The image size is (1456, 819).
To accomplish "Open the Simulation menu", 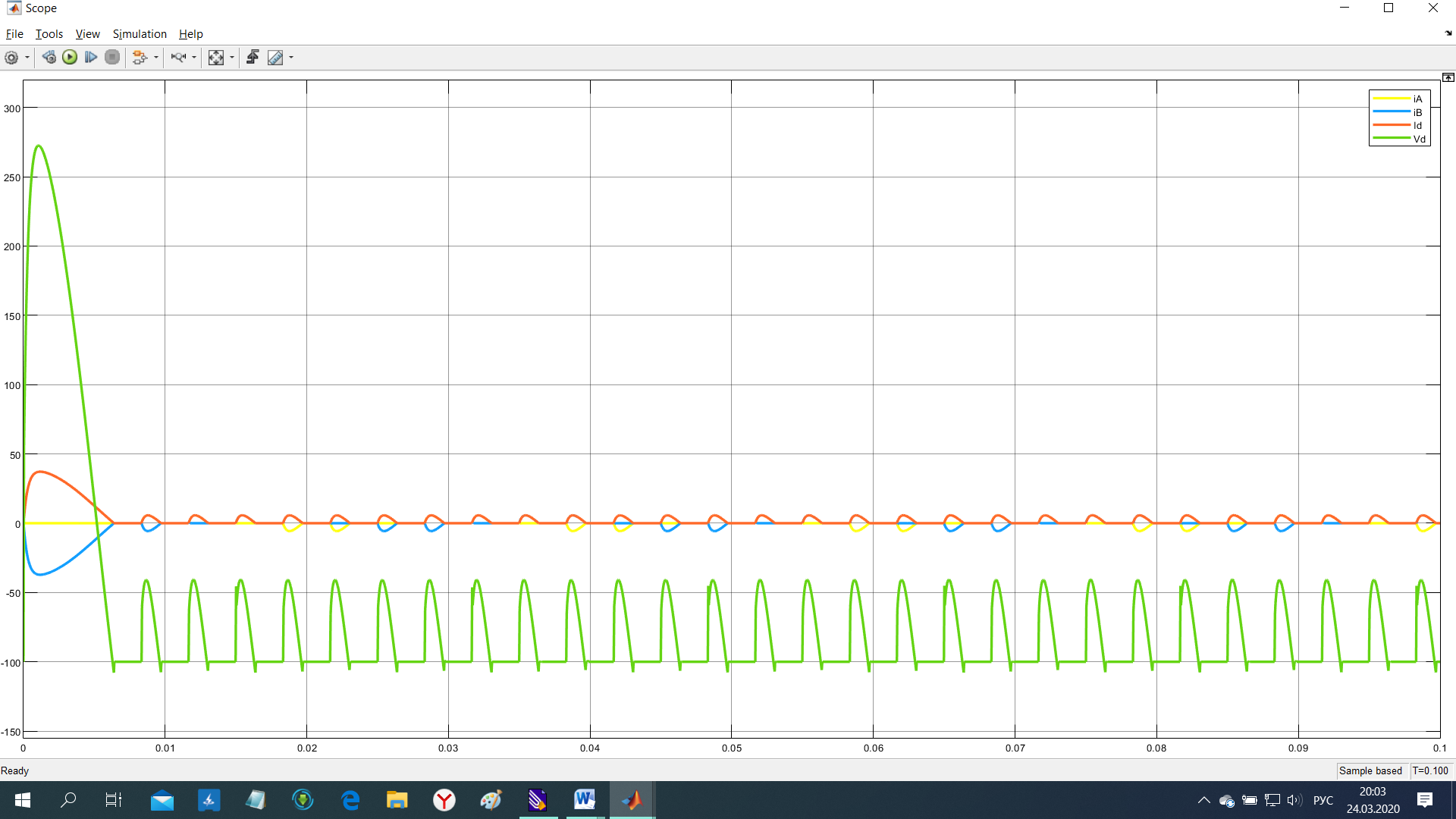I will click(x=140, y=34).
